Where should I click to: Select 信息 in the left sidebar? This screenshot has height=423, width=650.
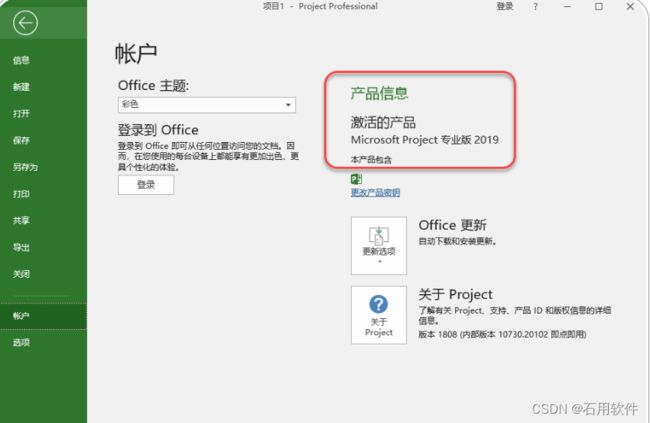21,61
